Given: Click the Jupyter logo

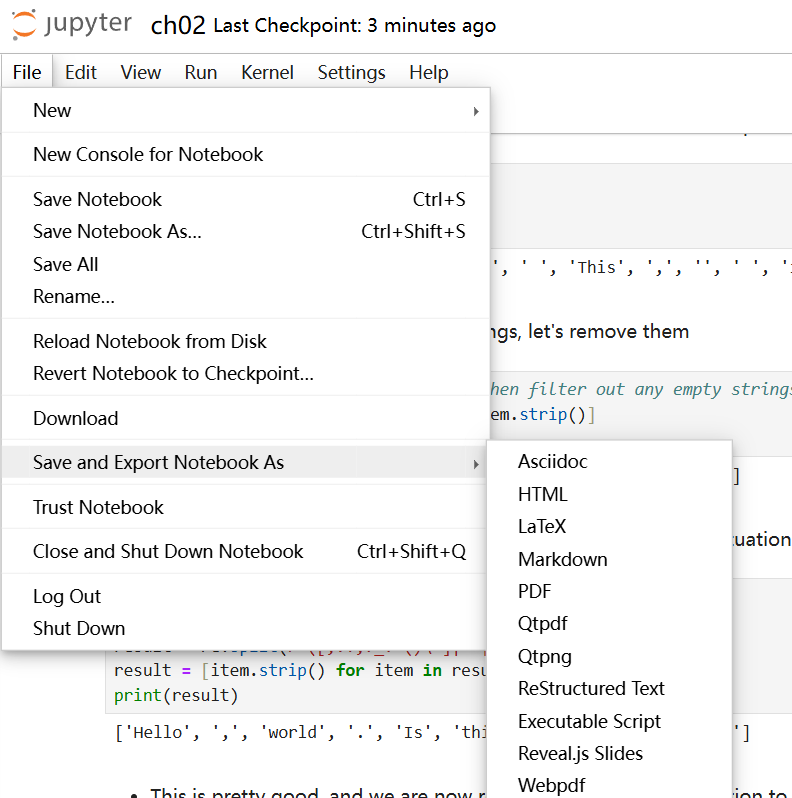Looking at the screenshot, I should 72,24.
